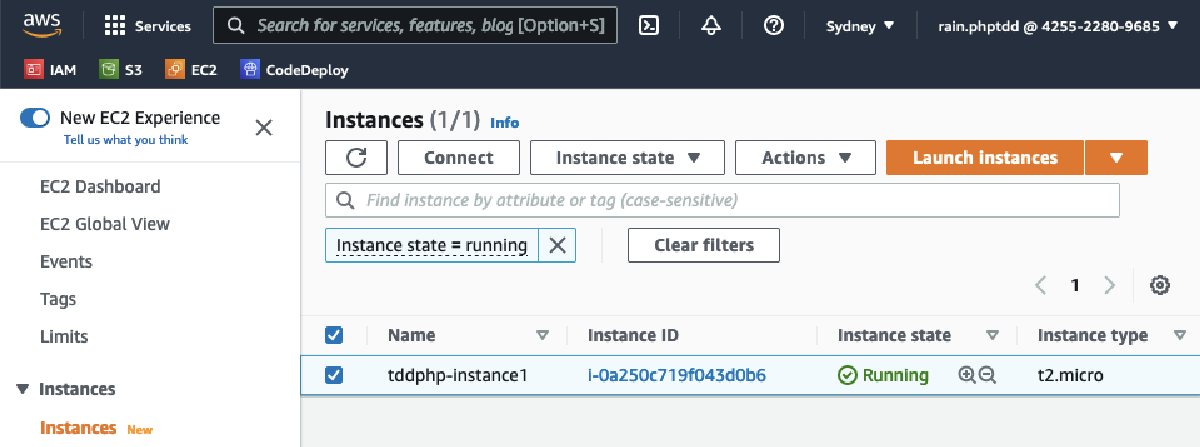This screenshot has height=447, width=1200.
Task: Open EC2 Dashboard in sidebar
Action: [x=100, y=187]
